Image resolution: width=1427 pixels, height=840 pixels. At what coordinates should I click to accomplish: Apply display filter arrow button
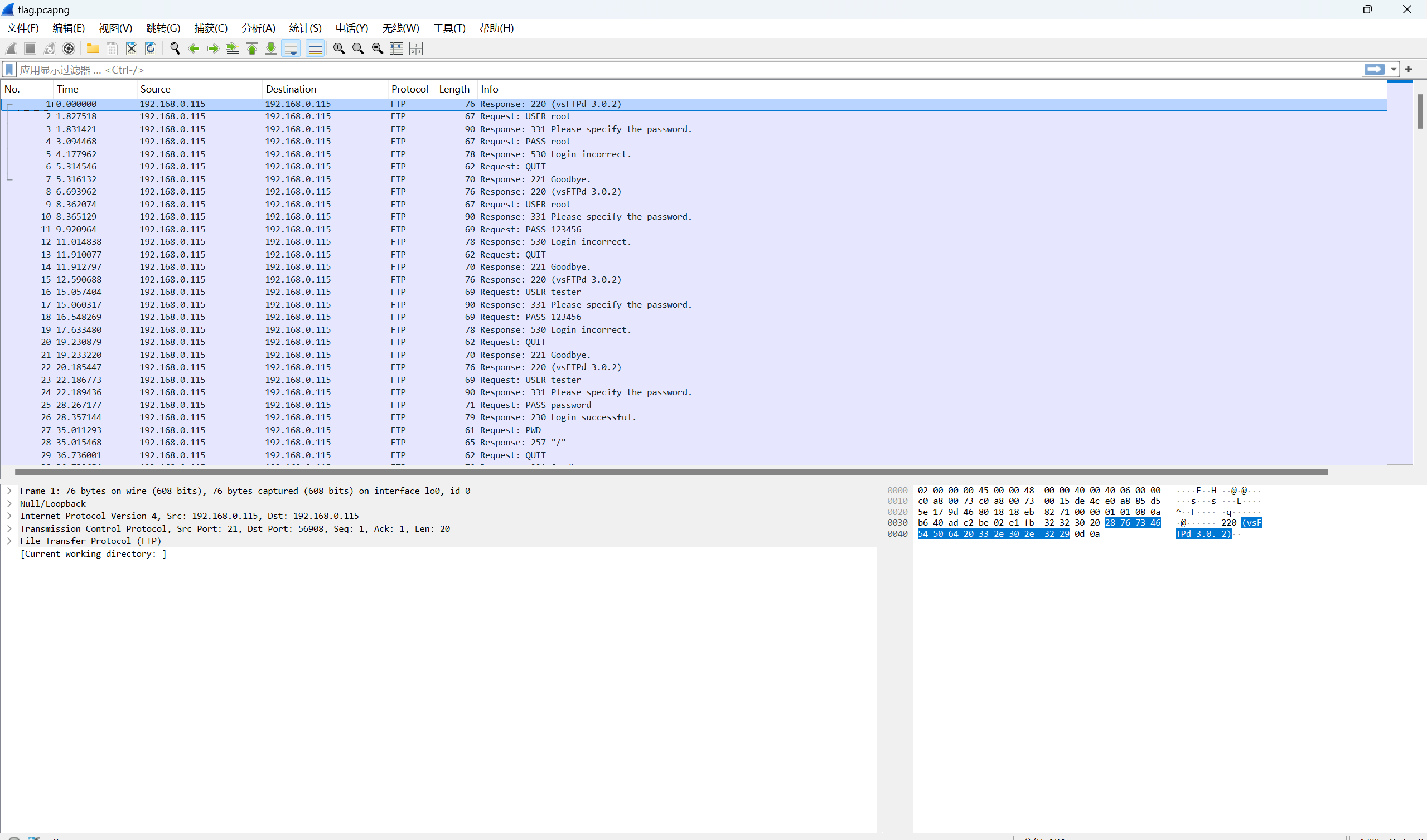click(x=1375, y=69)
